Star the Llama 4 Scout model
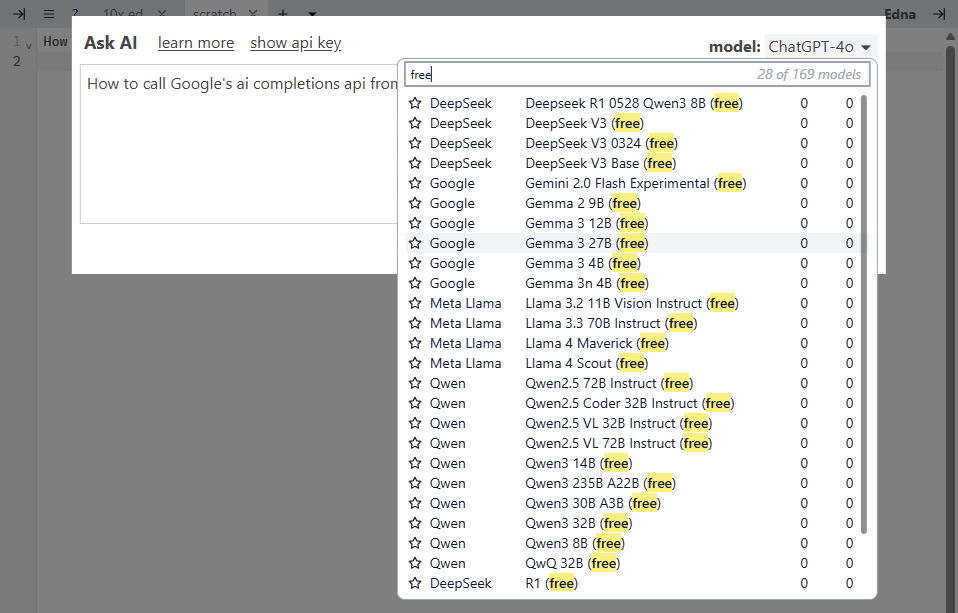This screenshot has width=958, height=613. point(415,363)
